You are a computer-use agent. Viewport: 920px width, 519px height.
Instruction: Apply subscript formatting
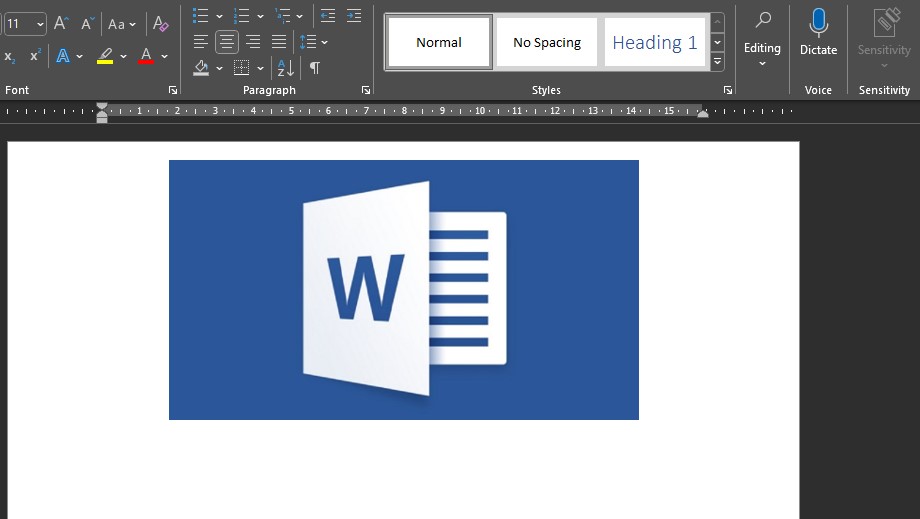pyautogui.click(x=10, y=56)
